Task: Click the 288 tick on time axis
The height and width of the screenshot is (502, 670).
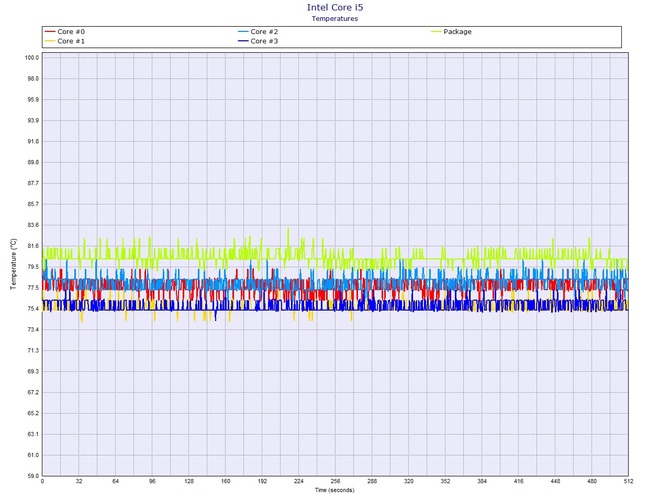Action: point(372,481)
